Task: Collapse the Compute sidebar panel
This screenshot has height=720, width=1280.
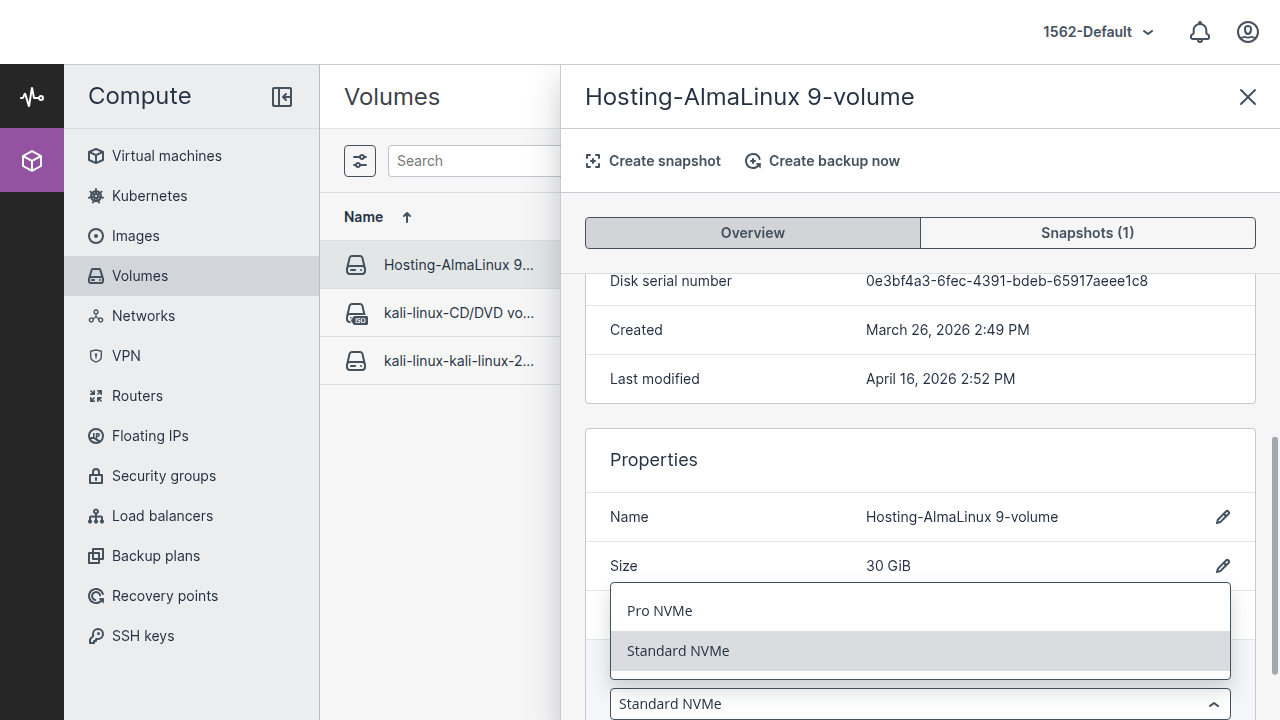Action: coord(282,97)
